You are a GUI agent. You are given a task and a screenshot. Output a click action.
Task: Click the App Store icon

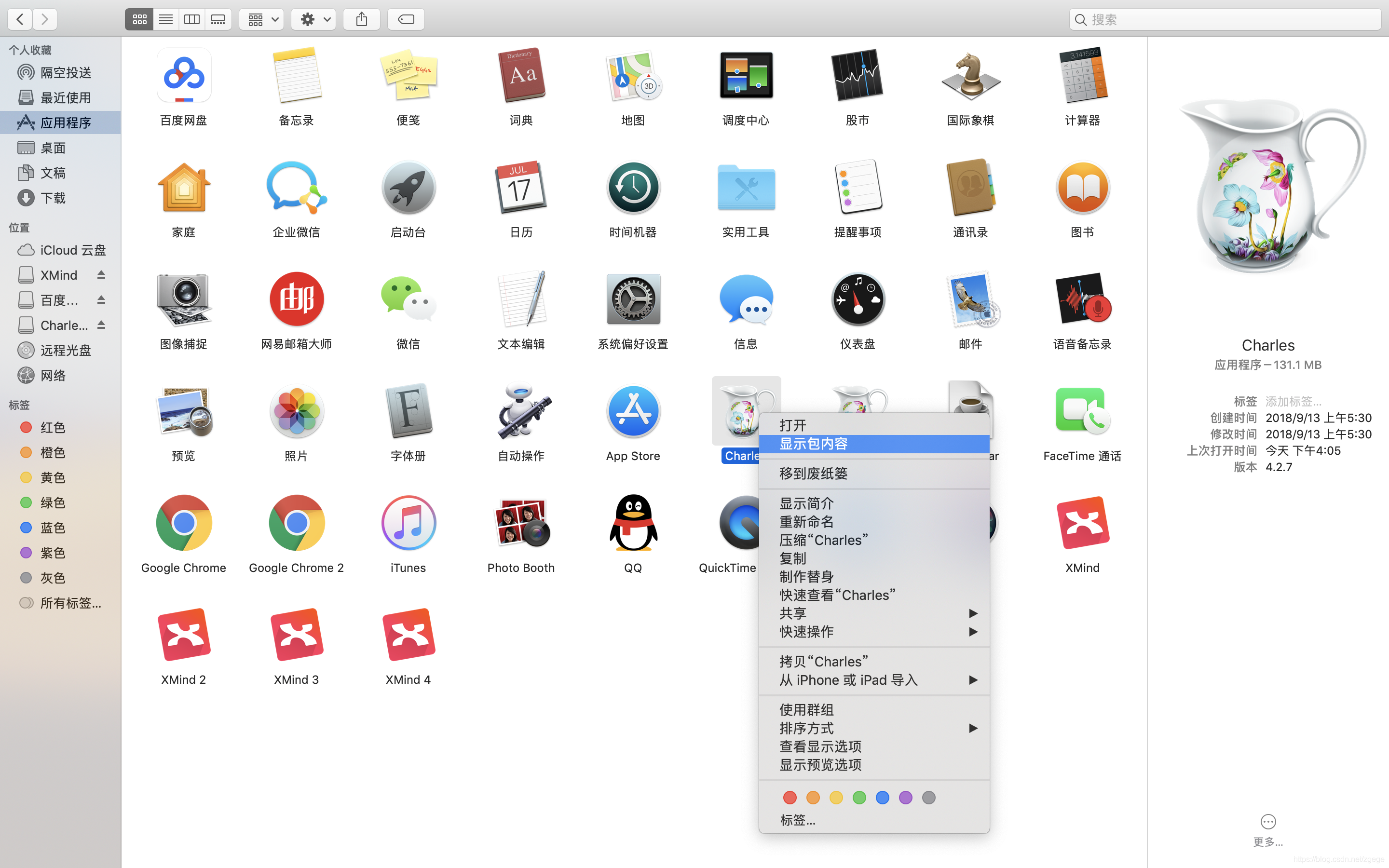tap(633, 411)
